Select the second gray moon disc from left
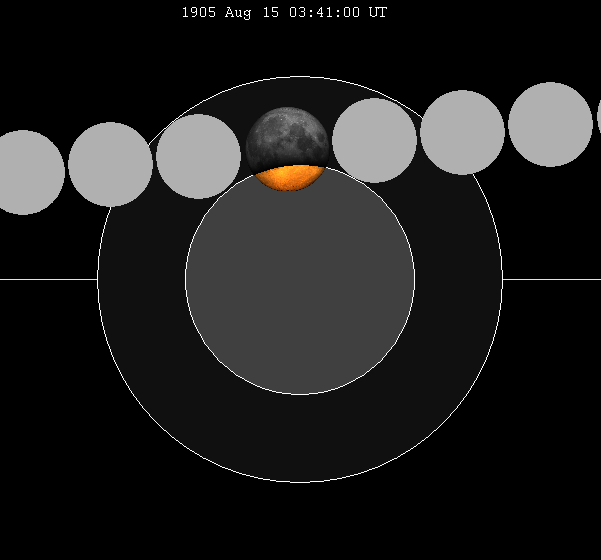The image size is (601, 560). (x=110, y=164)
